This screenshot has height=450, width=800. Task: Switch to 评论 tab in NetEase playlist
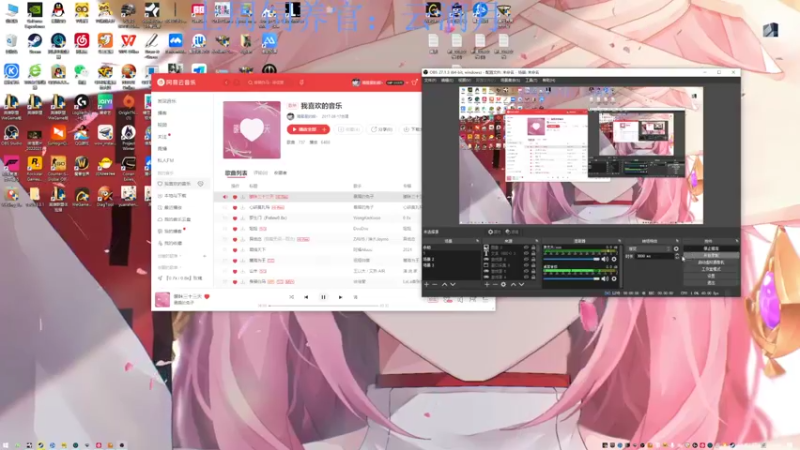261,173
